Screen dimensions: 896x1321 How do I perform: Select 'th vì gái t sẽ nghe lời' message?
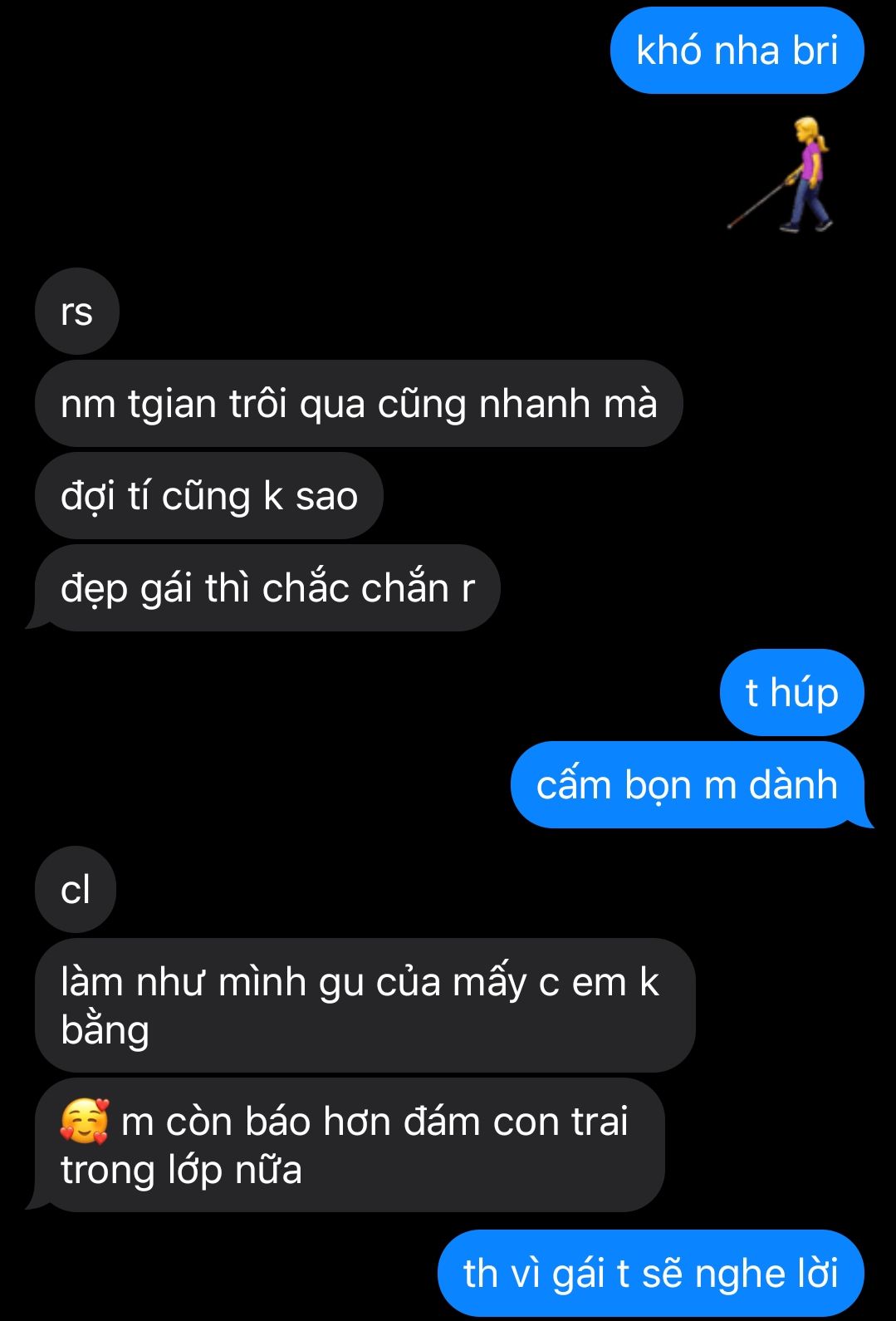coord(651,1274)
